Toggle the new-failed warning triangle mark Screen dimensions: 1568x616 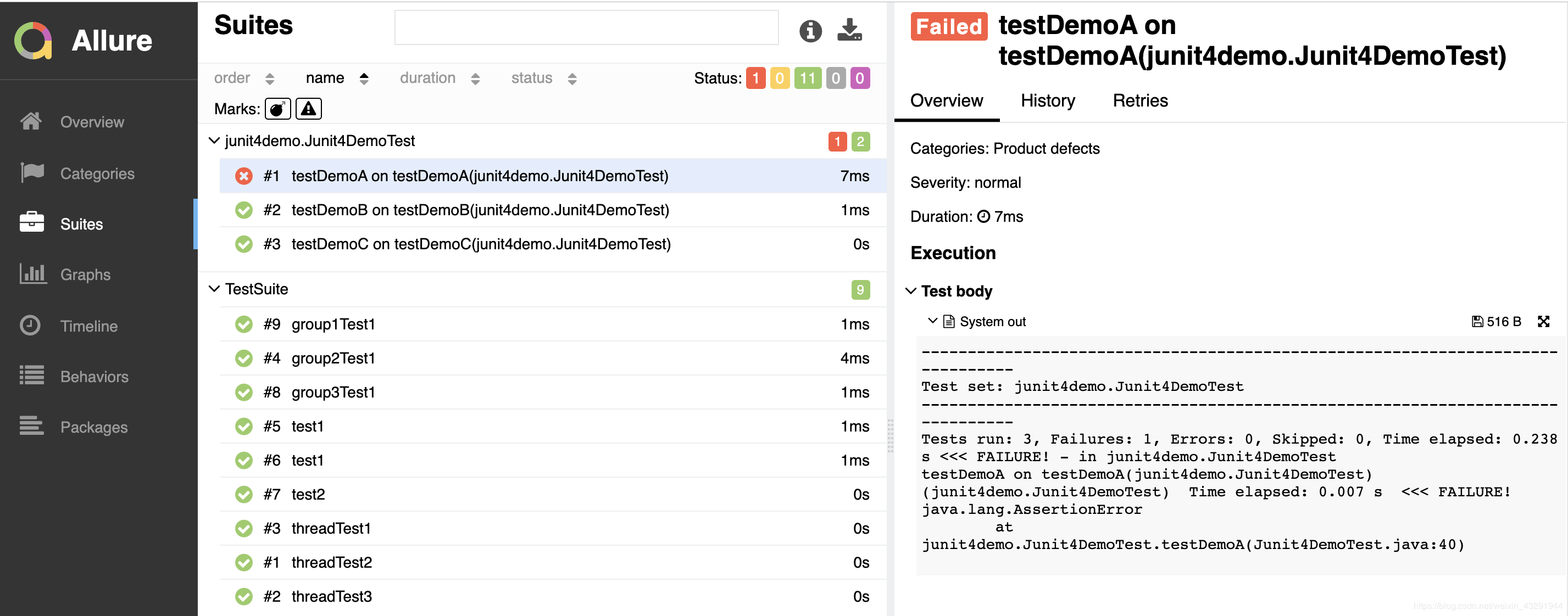pyautogui.click(x=309, y=109)
